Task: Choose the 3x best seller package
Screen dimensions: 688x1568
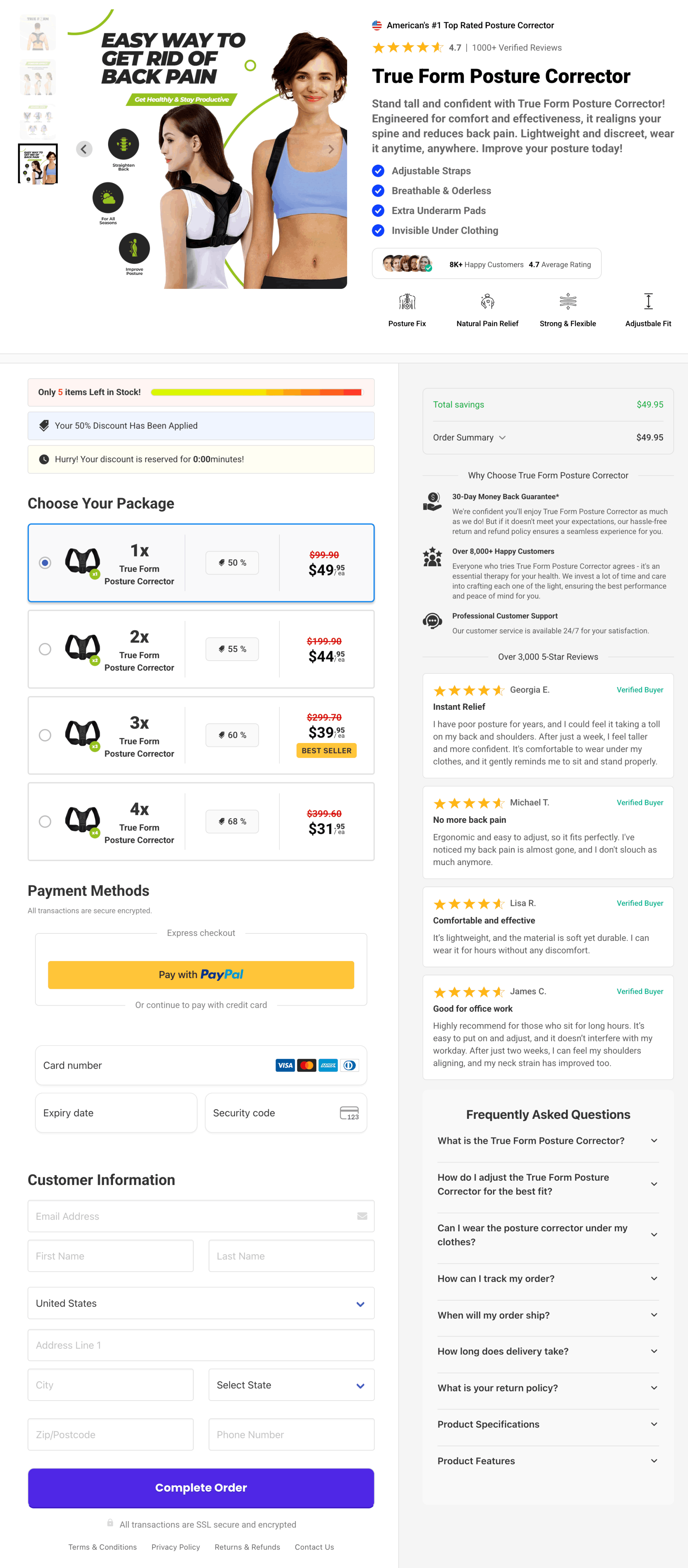Action: [45, 735]
